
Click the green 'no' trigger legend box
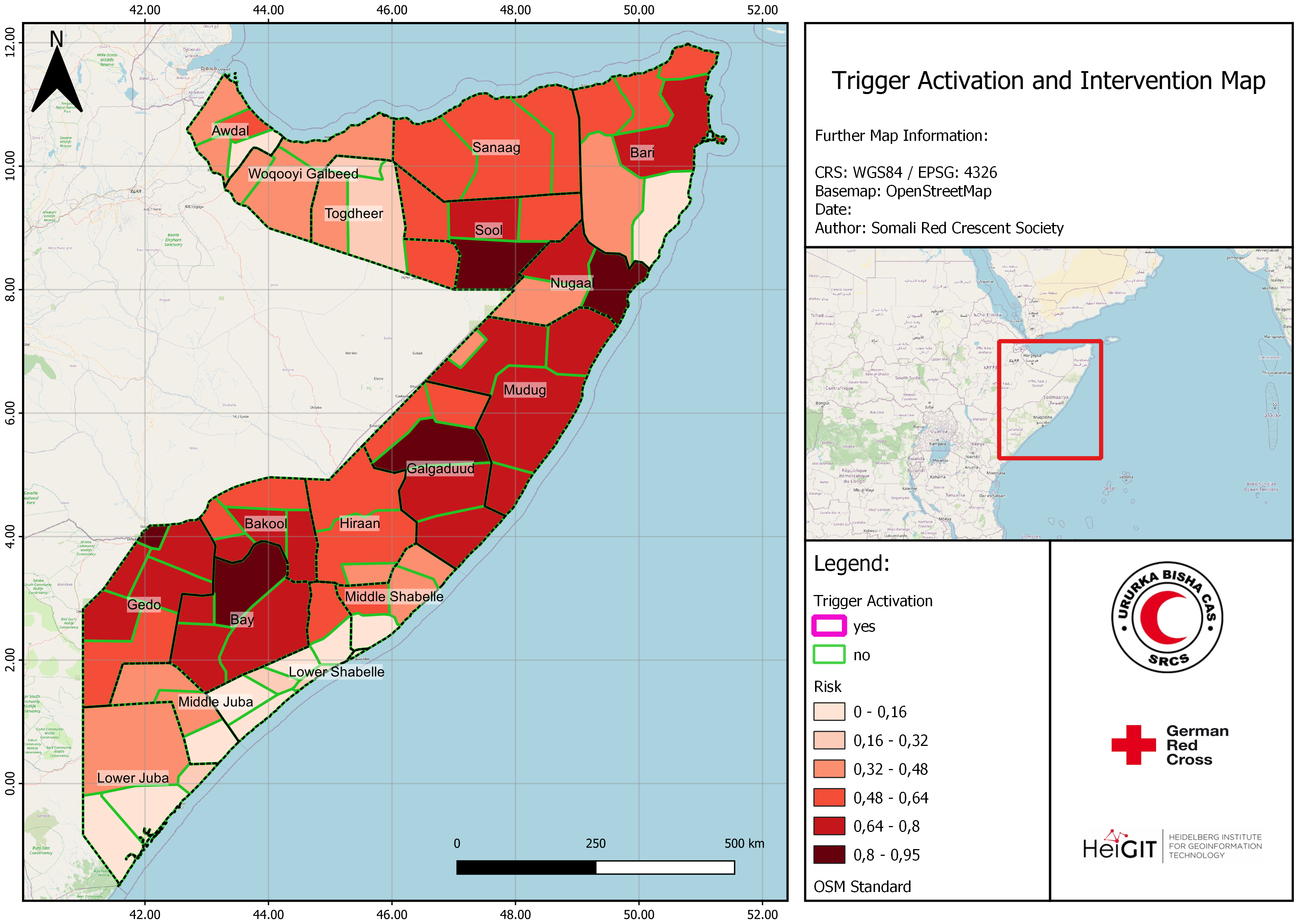tap(829, 654)
